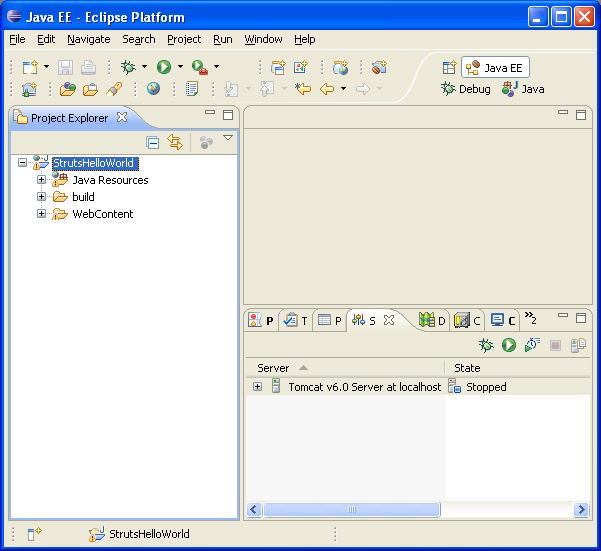Image resolution: width=601 pixels, height=551 pixels.
Task: Click the horizontal scrollbar in Servers view
Action: [x=351, y=510]
